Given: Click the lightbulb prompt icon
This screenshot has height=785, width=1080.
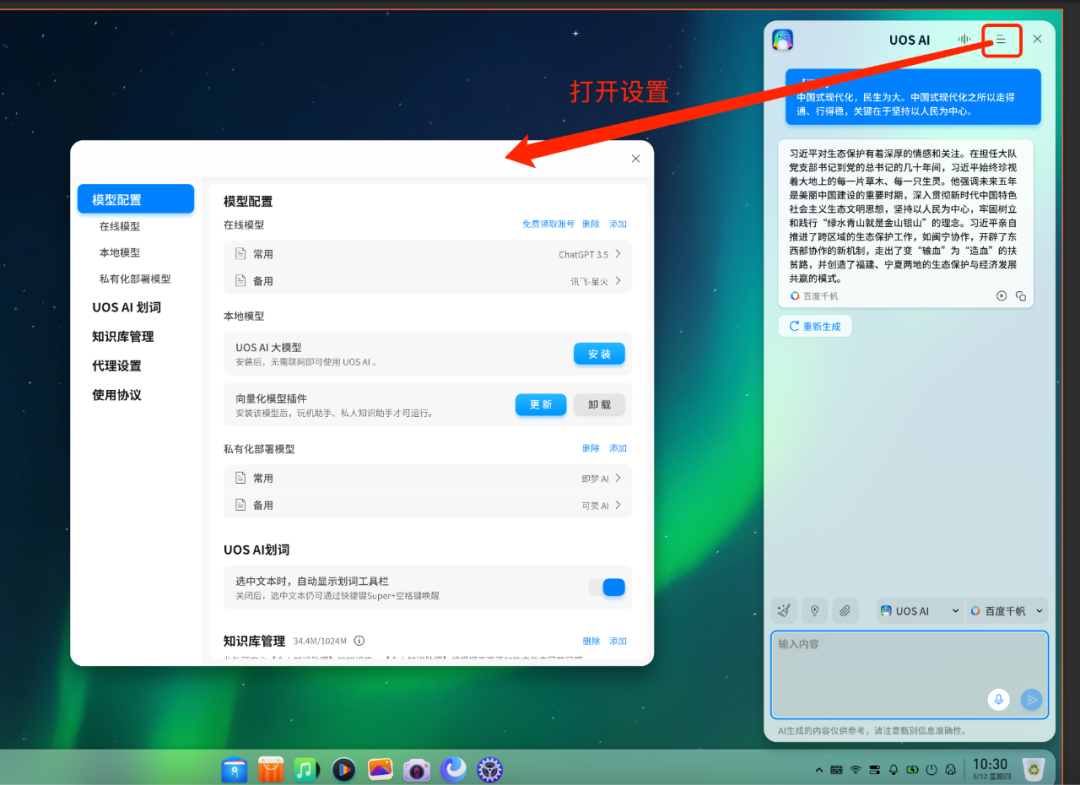Looking at the screenshot, I should point(814,610).
